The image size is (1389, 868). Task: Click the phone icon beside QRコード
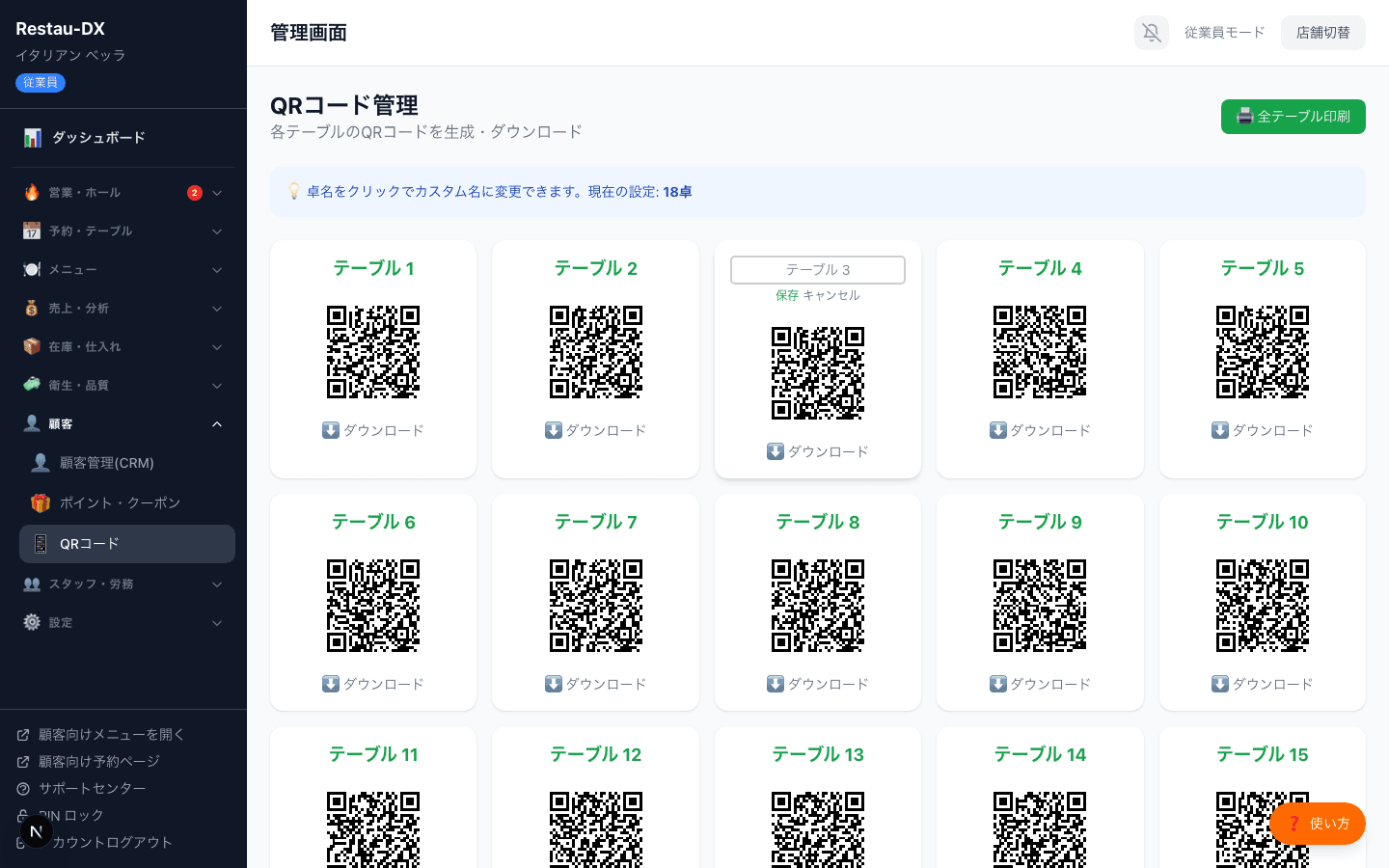pyautogui.click(x=41, y=544)
